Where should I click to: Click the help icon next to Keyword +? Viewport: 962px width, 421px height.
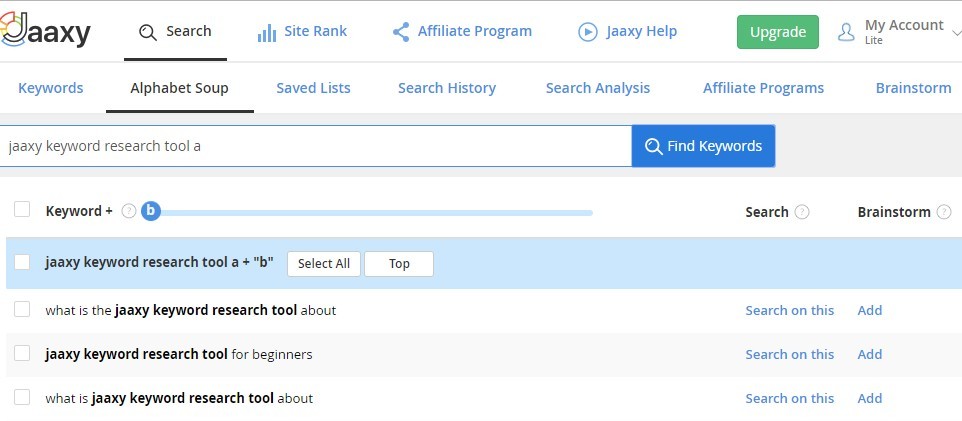[x=128, y=211]
